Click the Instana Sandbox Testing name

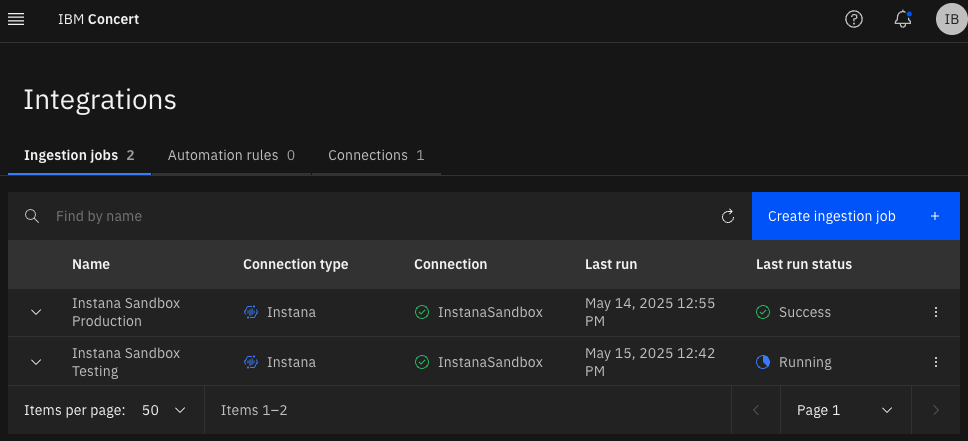point(126,362)
